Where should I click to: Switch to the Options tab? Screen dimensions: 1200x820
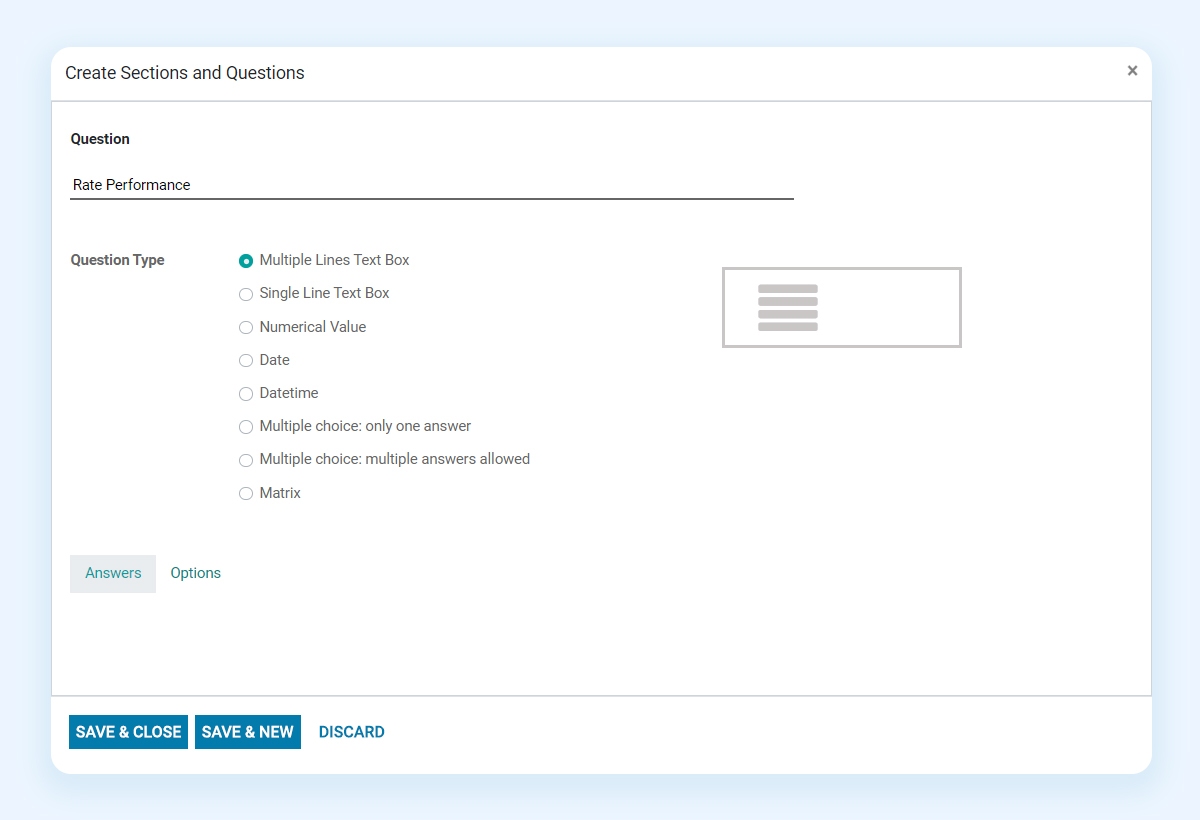pos(196,573)
